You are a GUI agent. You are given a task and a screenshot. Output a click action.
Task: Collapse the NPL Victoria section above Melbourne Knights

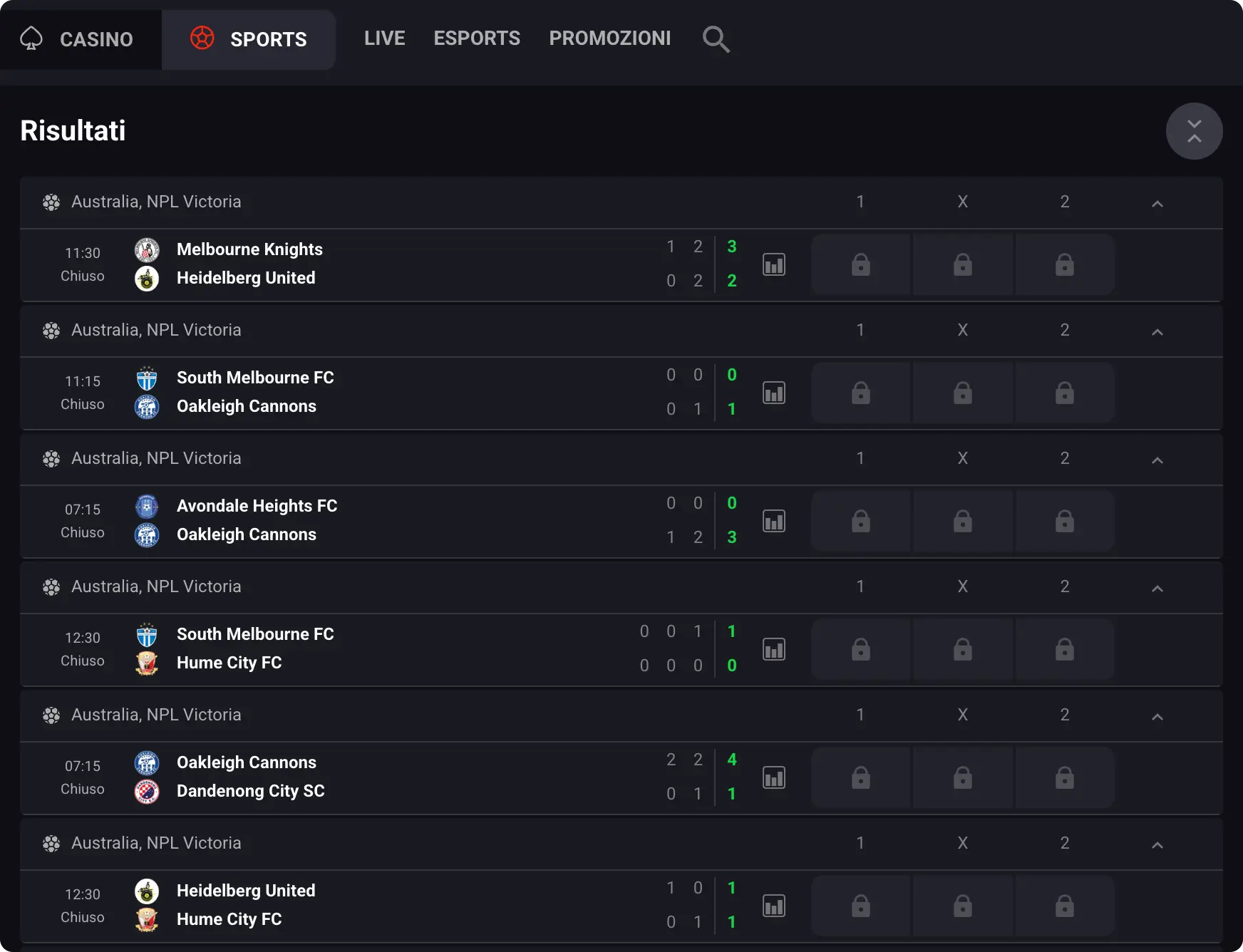[x=1157, y=204]
